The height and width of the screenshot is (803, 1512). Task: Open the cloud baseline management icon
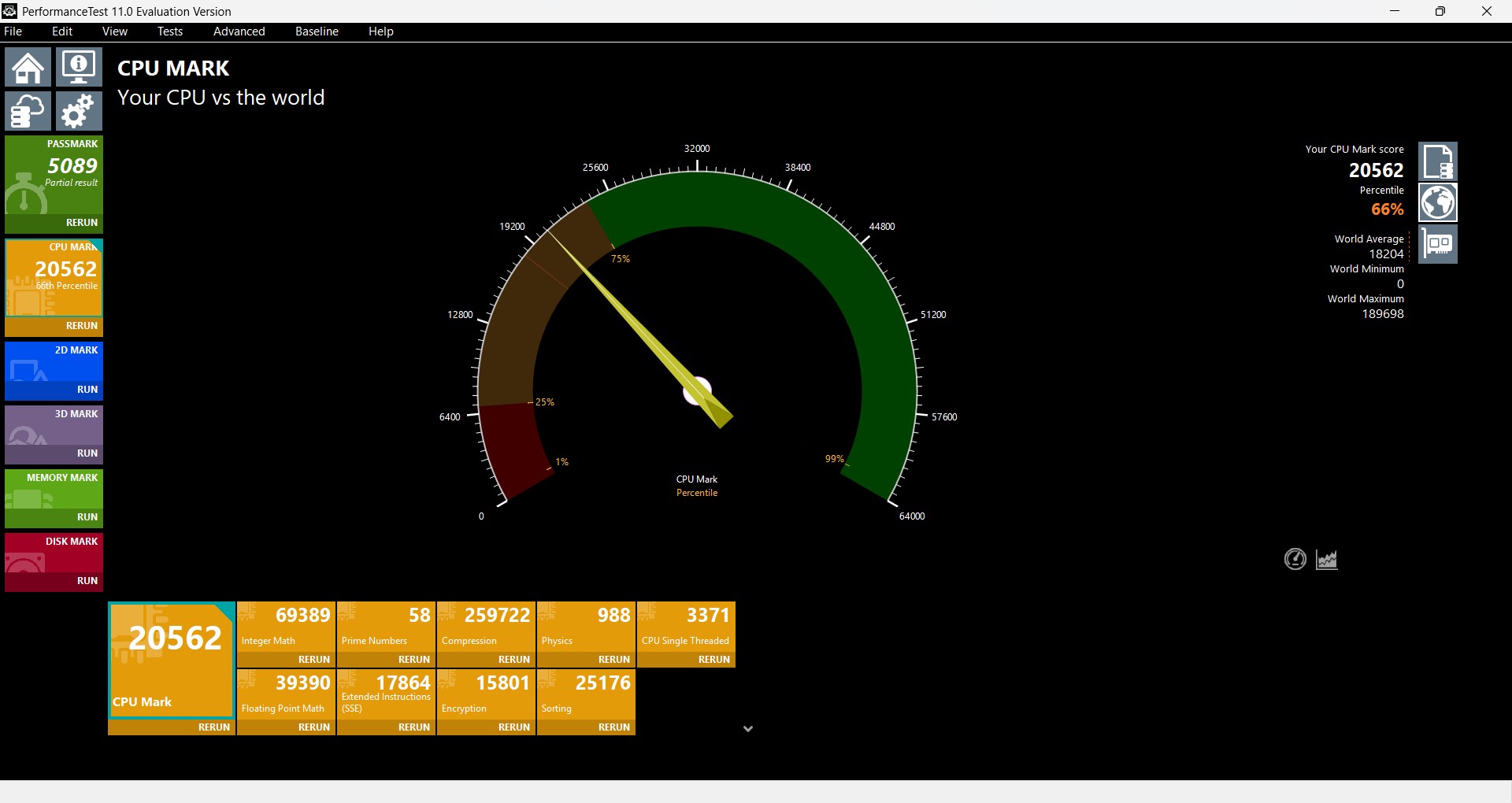point(28,111)
